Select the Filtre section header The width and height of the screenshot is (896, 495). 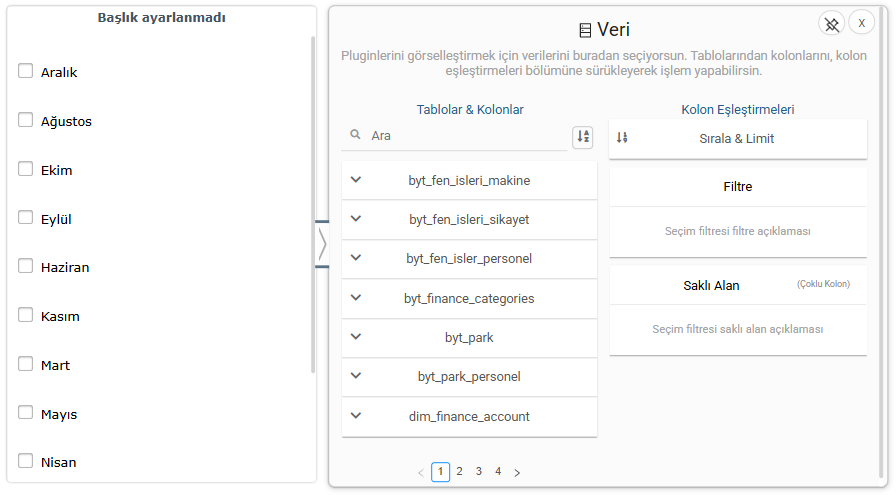point(737,187)
